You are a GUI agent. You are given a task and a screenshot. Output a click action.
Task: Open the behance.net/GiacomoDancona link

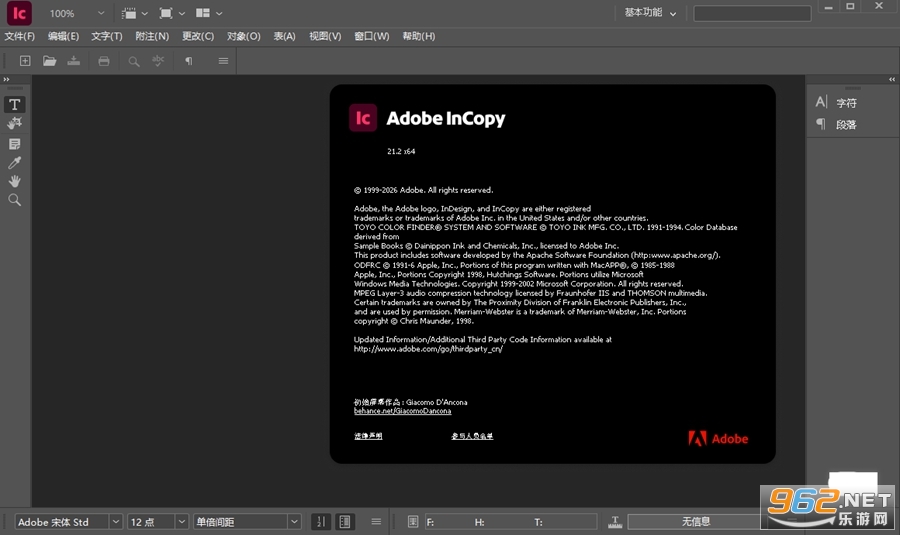point(402,411)
